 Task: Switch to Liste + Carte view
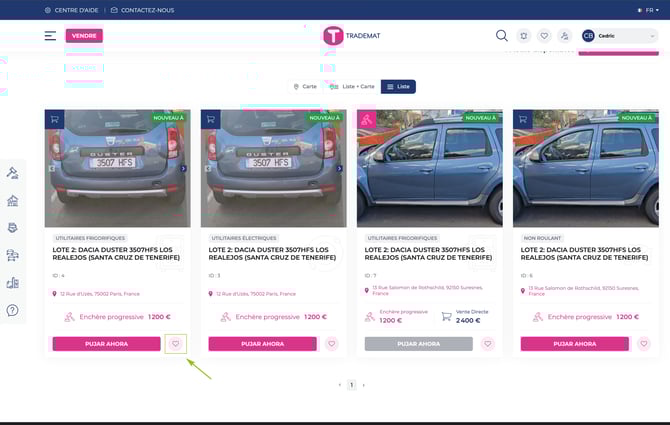pyautogui.click(x=352, y=87)
